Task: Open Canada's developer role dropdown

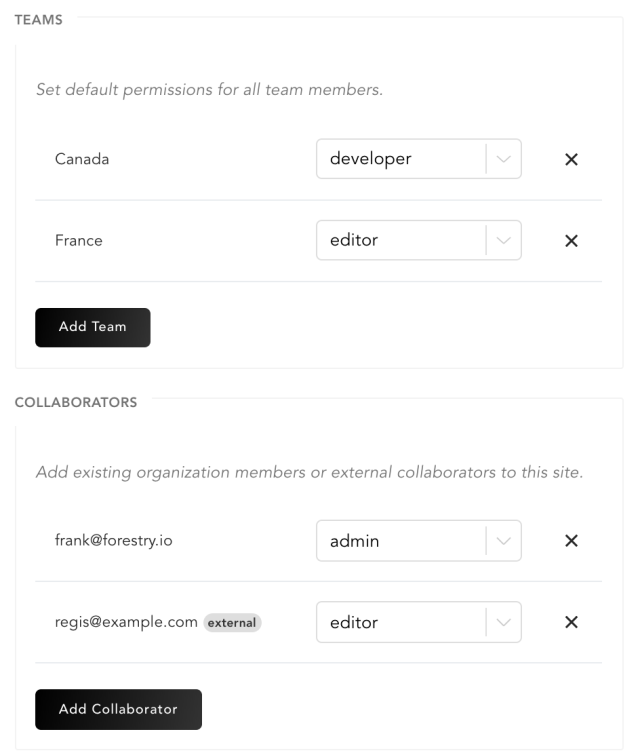Action: click(x=419, y=159)
